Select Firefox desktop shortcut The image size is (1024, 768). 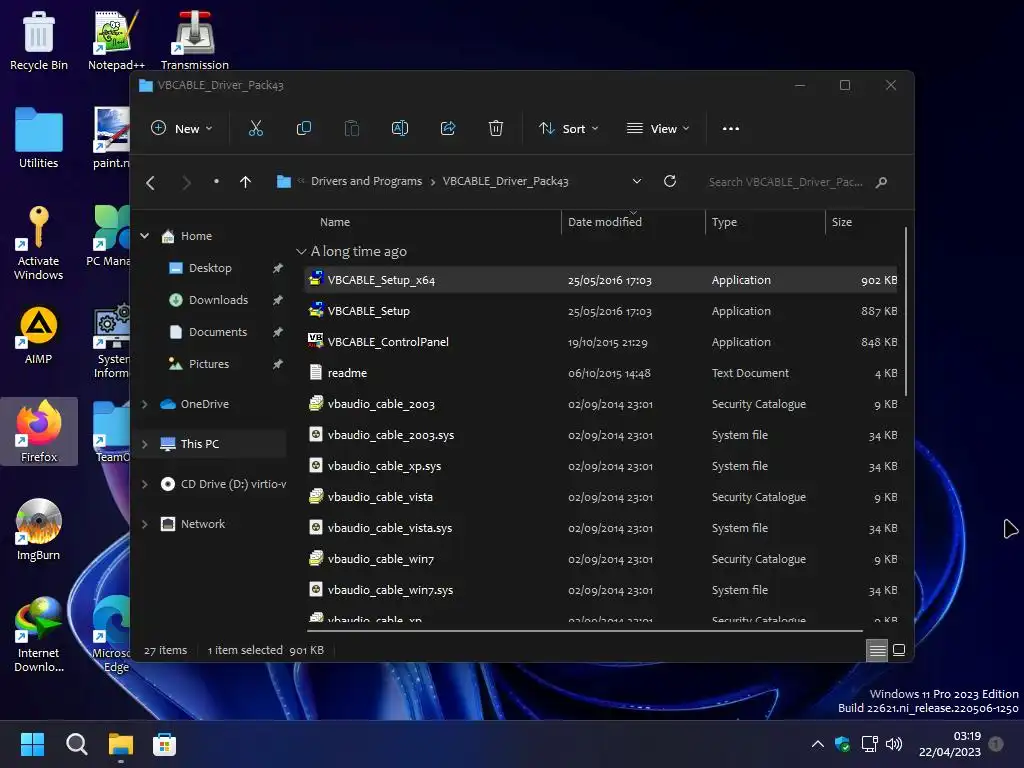39,432
